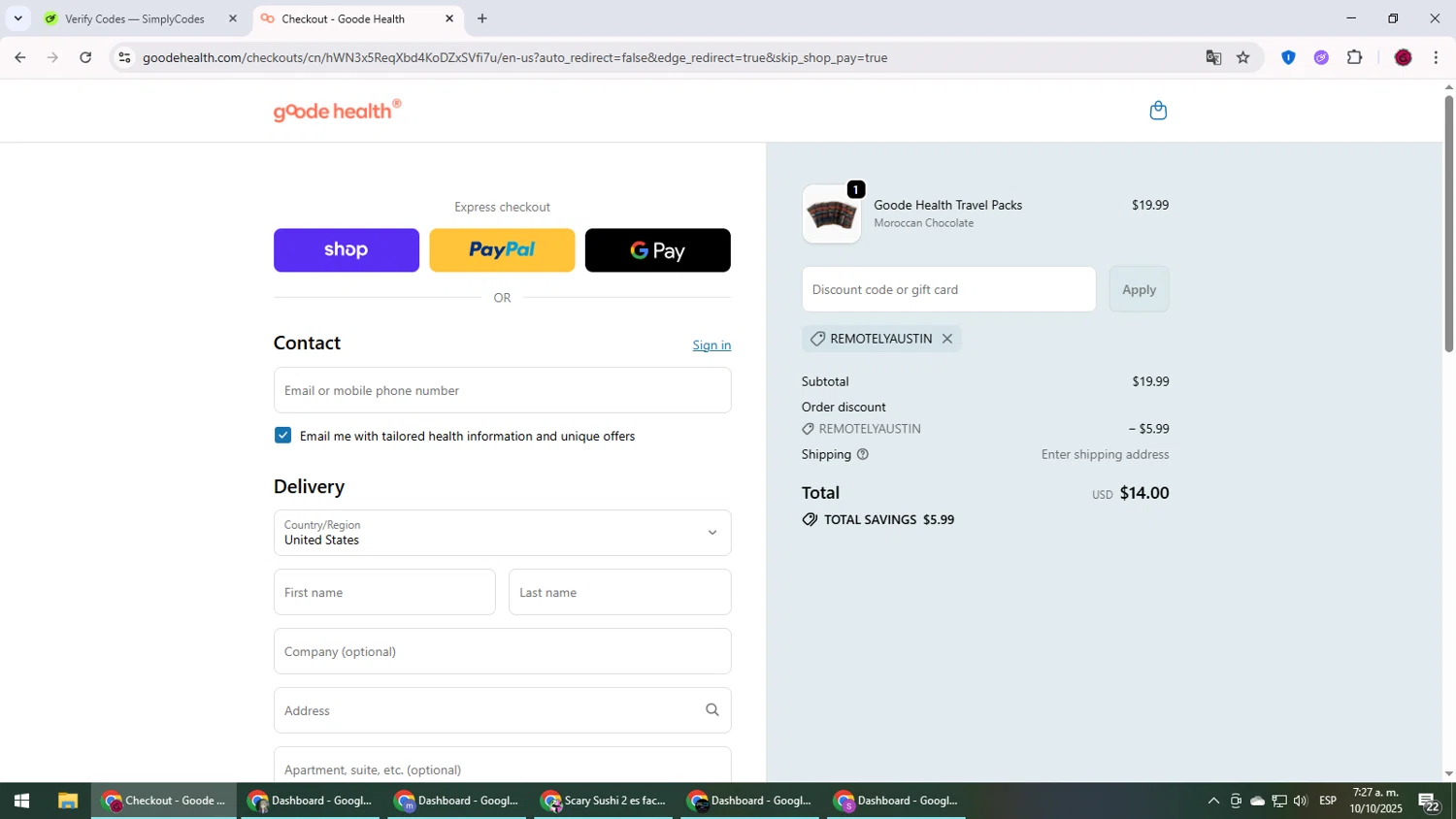
Task: Uncheck the email me tailored offers checkbox
Action: tap(282, 436)
